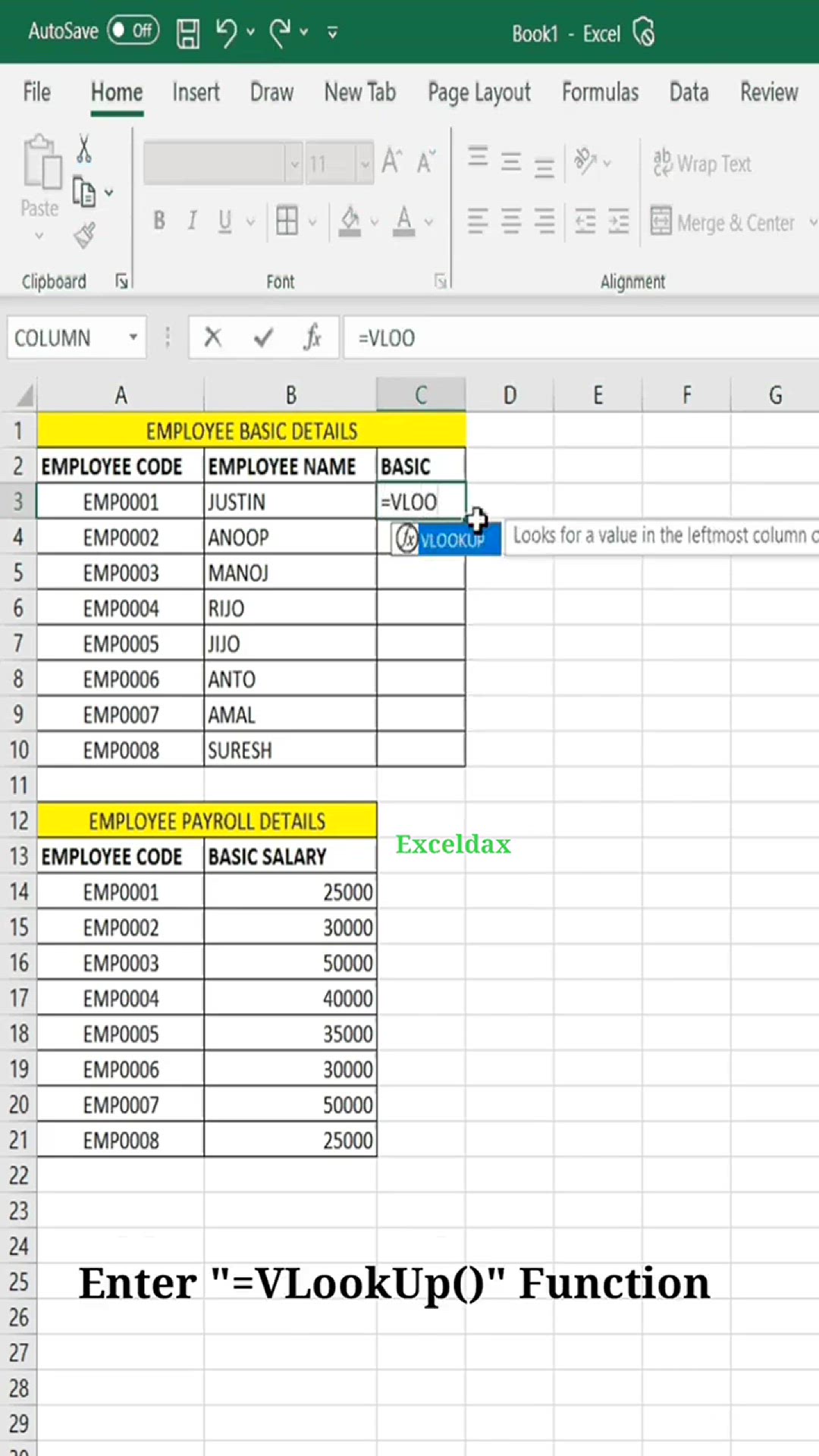Click Top Align icon
The width and height of the screenshot is (819, 1456).
478,157
